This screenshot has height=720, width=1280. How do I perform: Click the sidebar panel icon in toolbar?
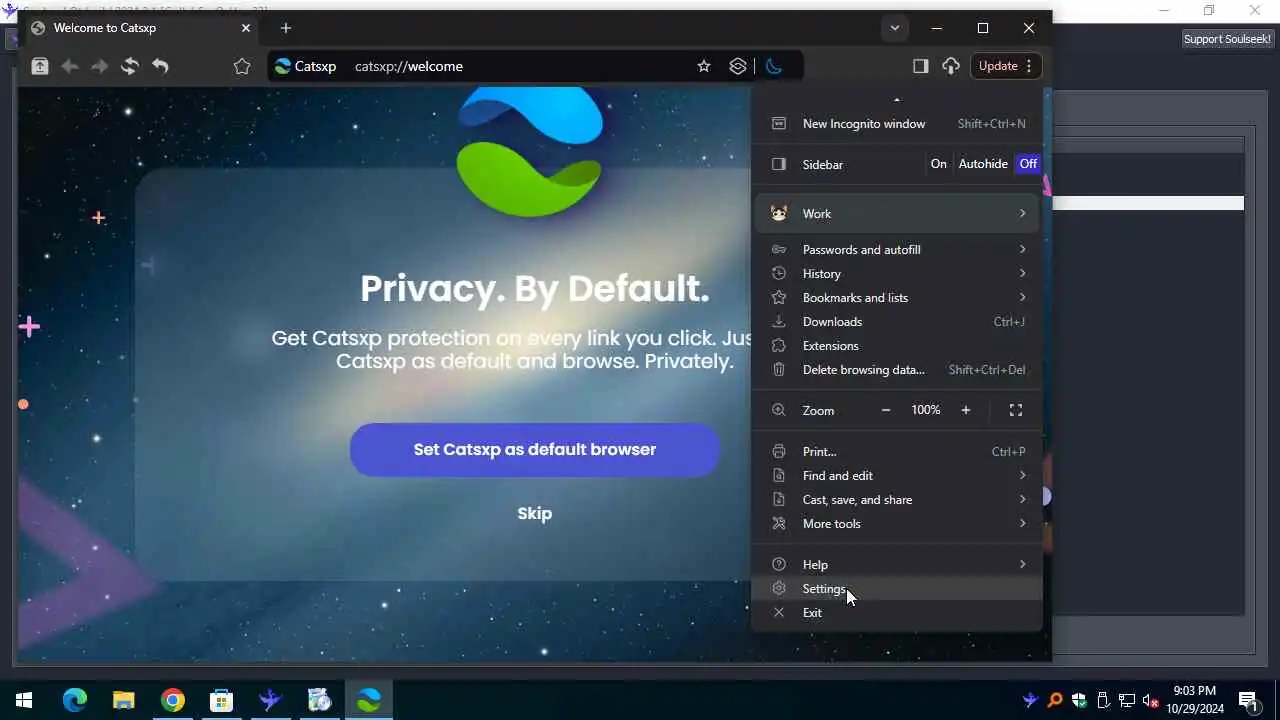coord(921,66)
